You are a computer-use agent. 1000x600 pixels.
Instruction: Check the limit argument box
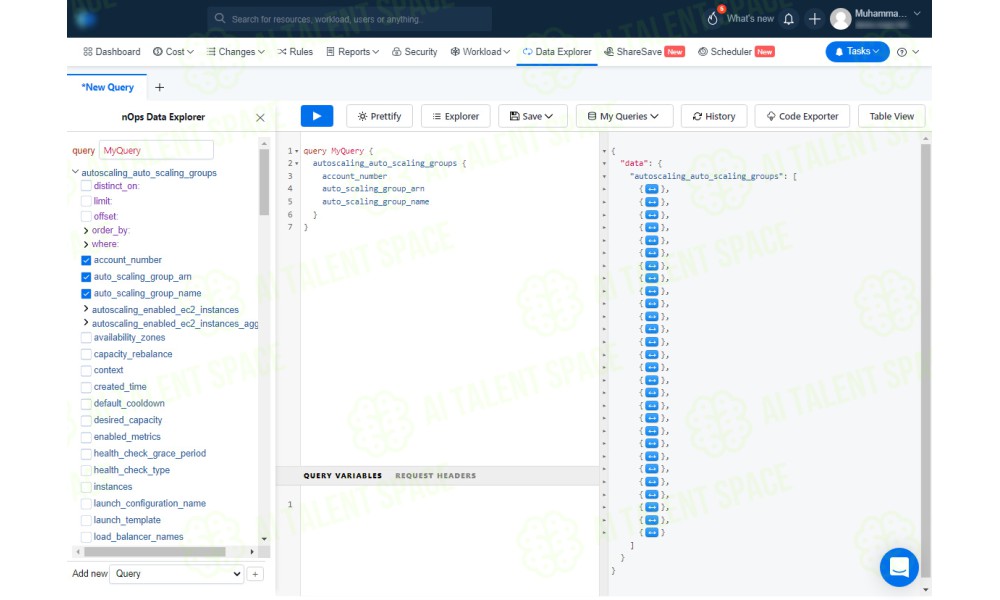coord(86,201)
